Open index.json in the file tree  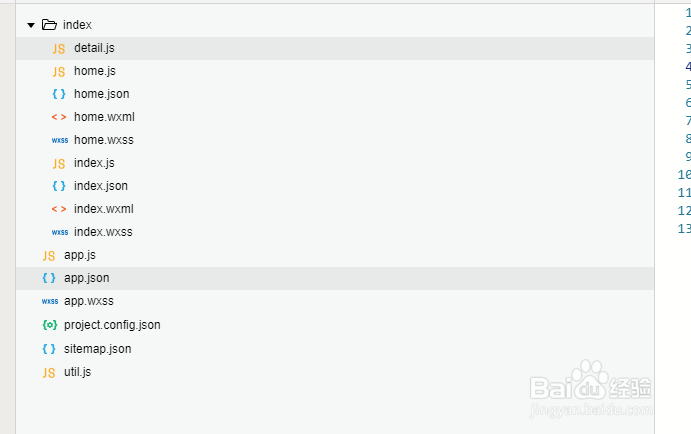pyautogui.click(x=100, y=186)
